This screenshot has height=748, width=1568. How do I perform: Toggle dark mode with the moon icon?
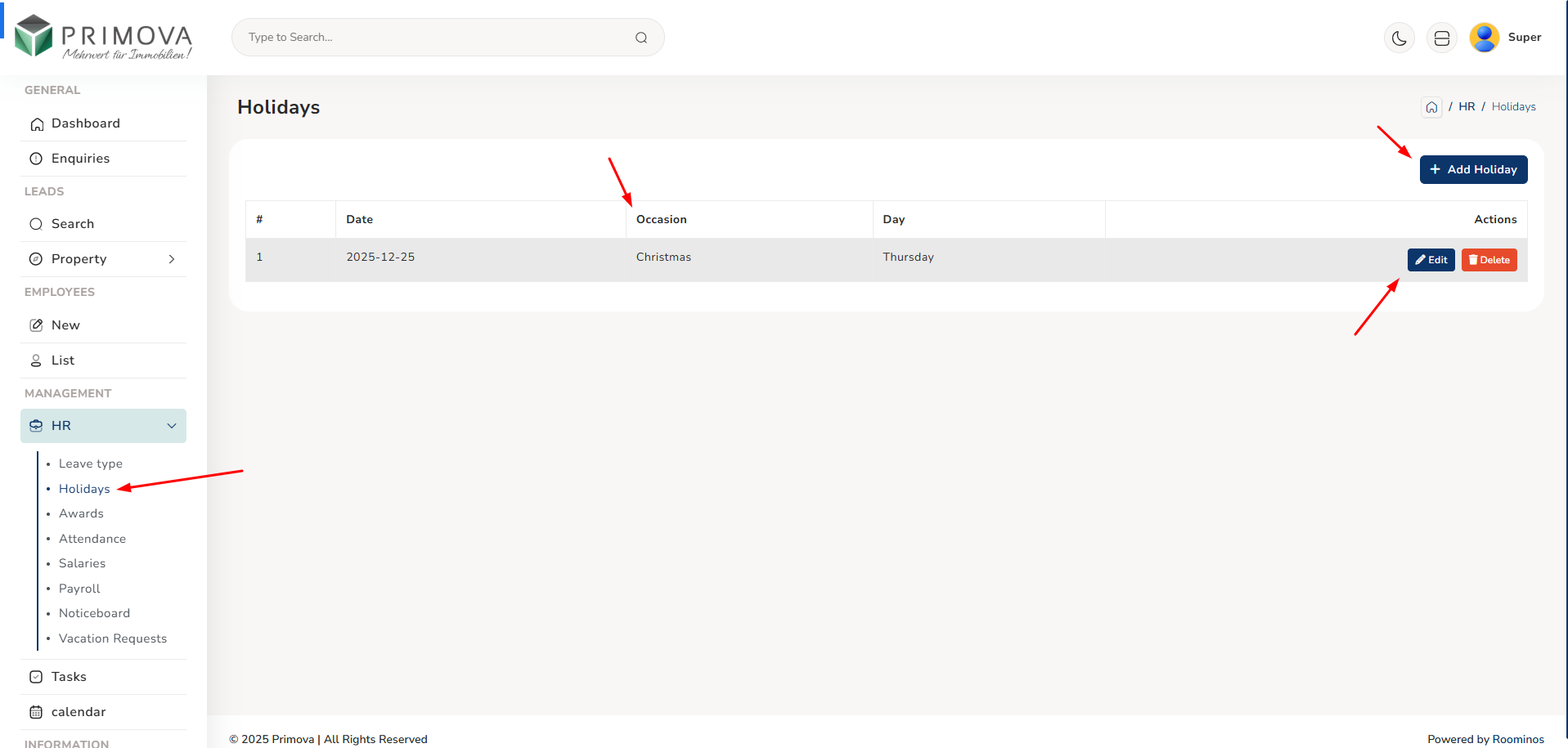[1399, 38]
